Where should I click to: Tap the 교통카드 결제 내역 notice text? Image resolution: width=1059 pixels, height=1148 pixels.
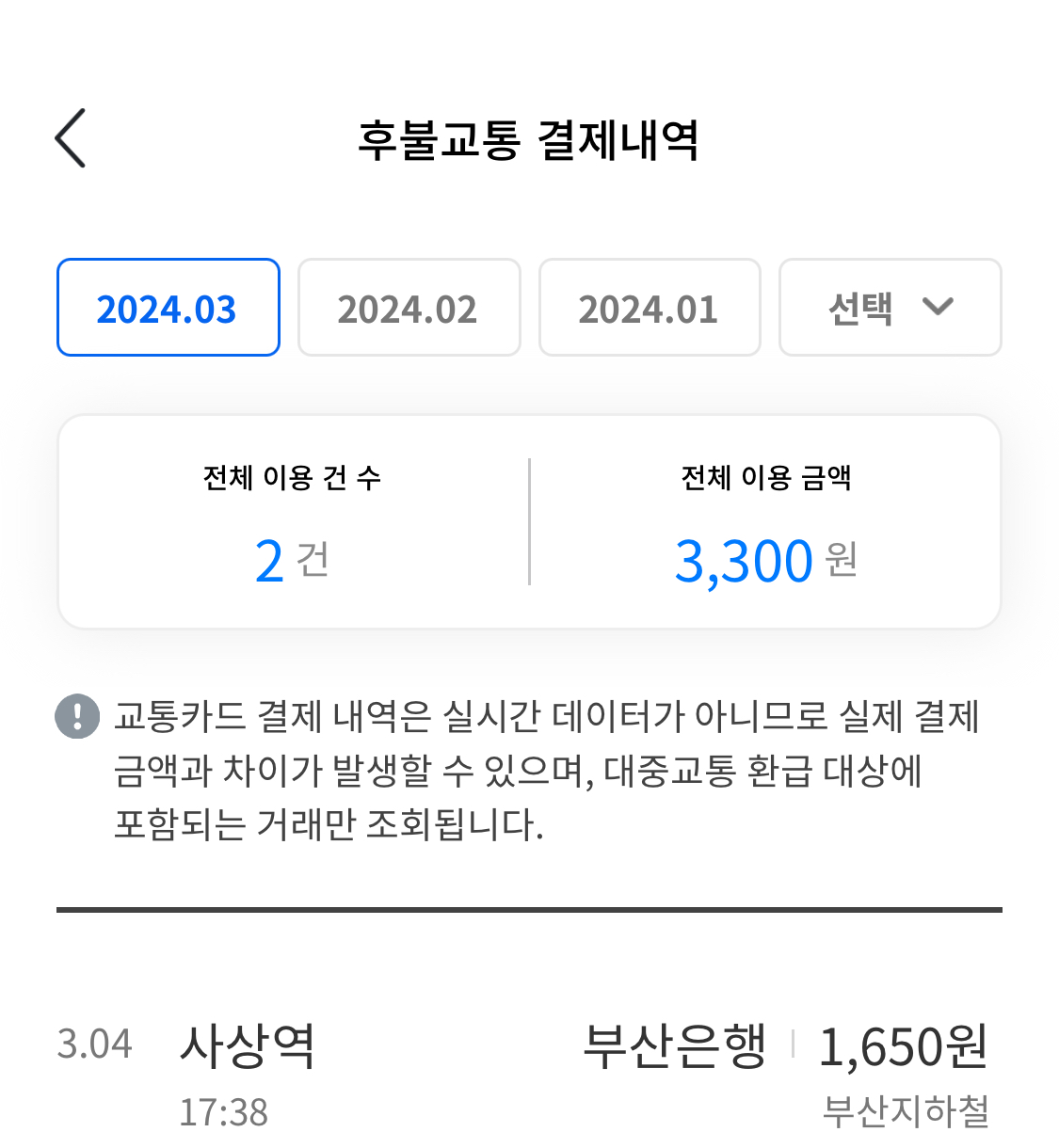(546, 770)
